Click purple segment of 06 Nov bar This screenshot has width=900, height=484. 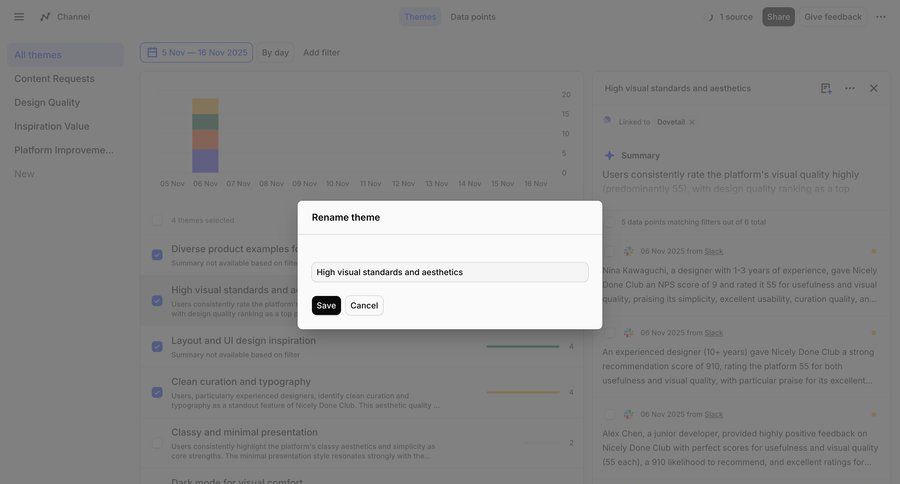coord(205,161)
